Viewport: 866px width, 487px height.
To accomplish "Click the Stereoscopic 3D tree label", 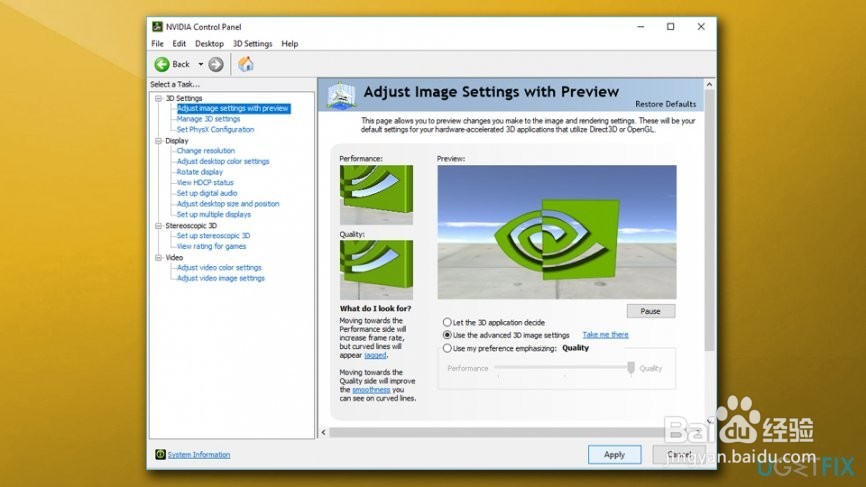I will click(x=191, y=226).
